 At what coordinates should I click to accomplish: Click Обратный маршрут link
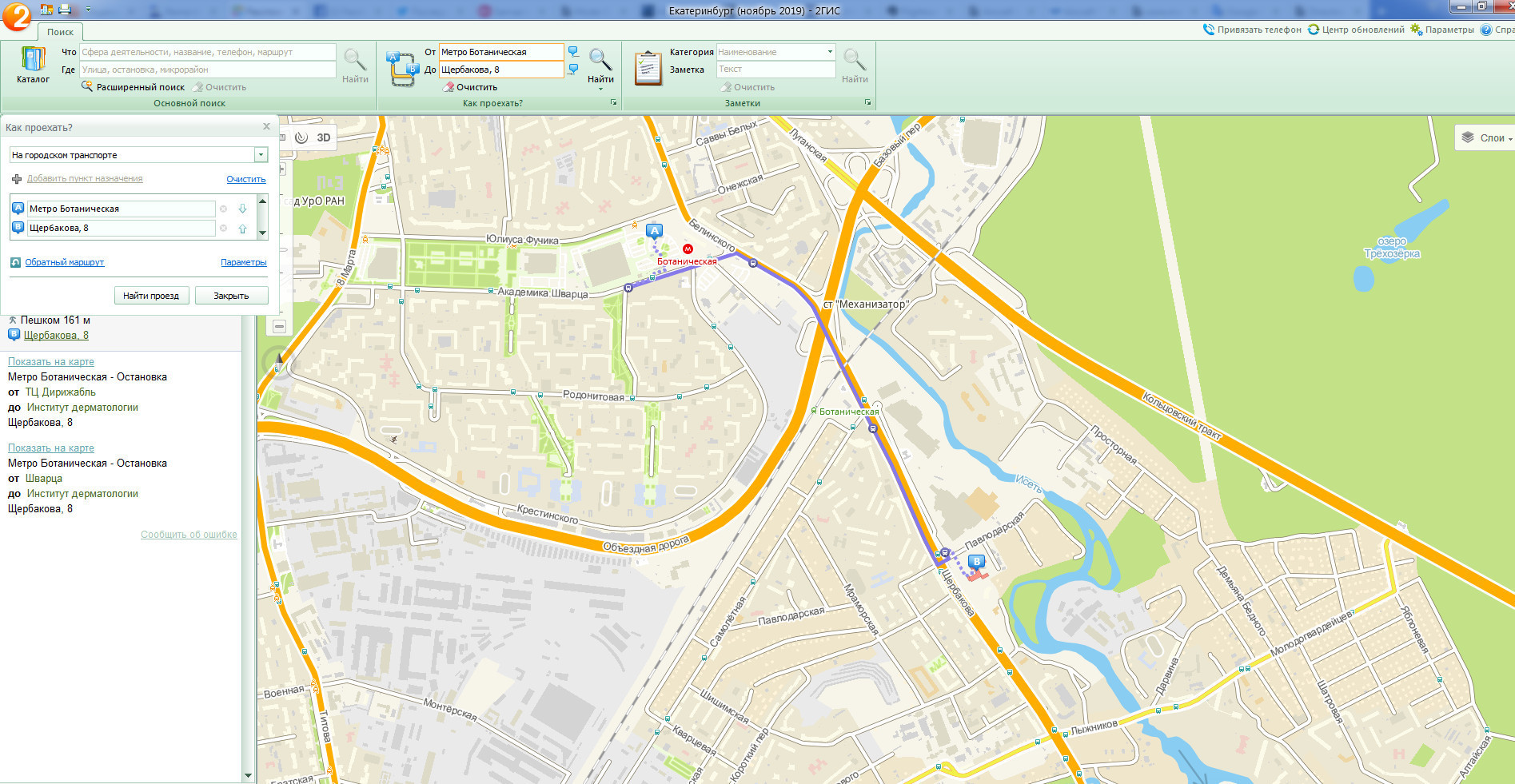tap(65, 262)
